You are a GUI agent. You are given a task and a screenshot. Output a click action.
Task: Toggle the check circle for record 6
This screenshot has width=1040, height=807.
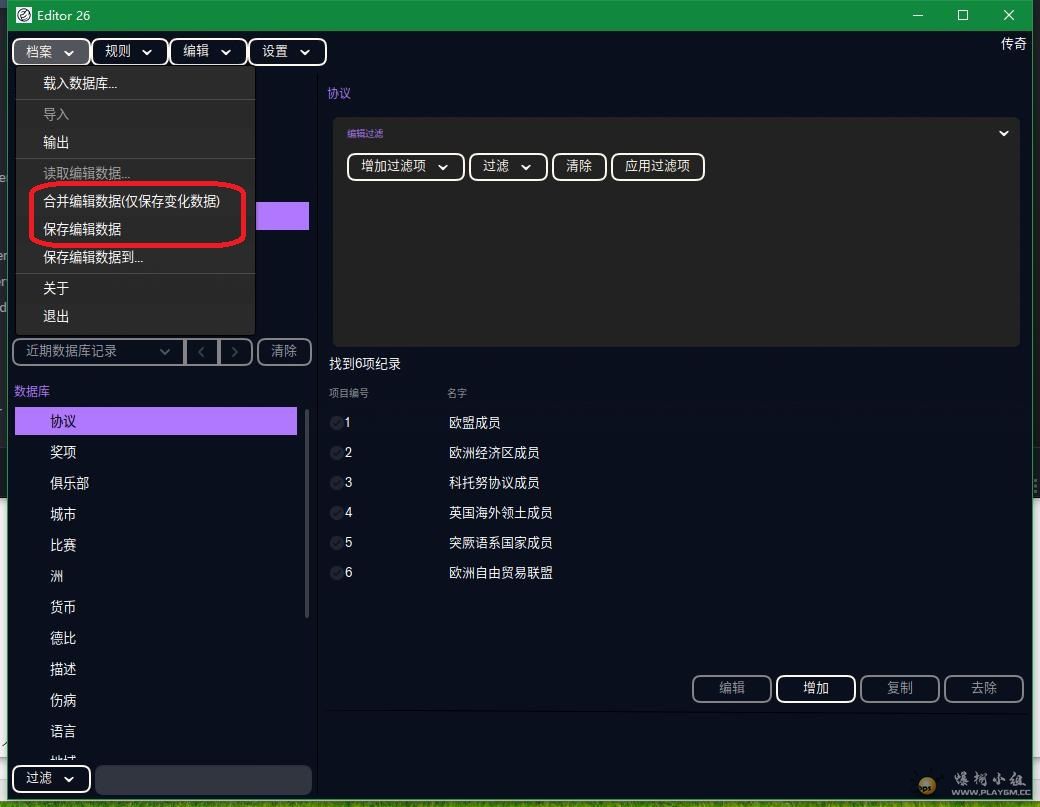[x=336, y=573]
